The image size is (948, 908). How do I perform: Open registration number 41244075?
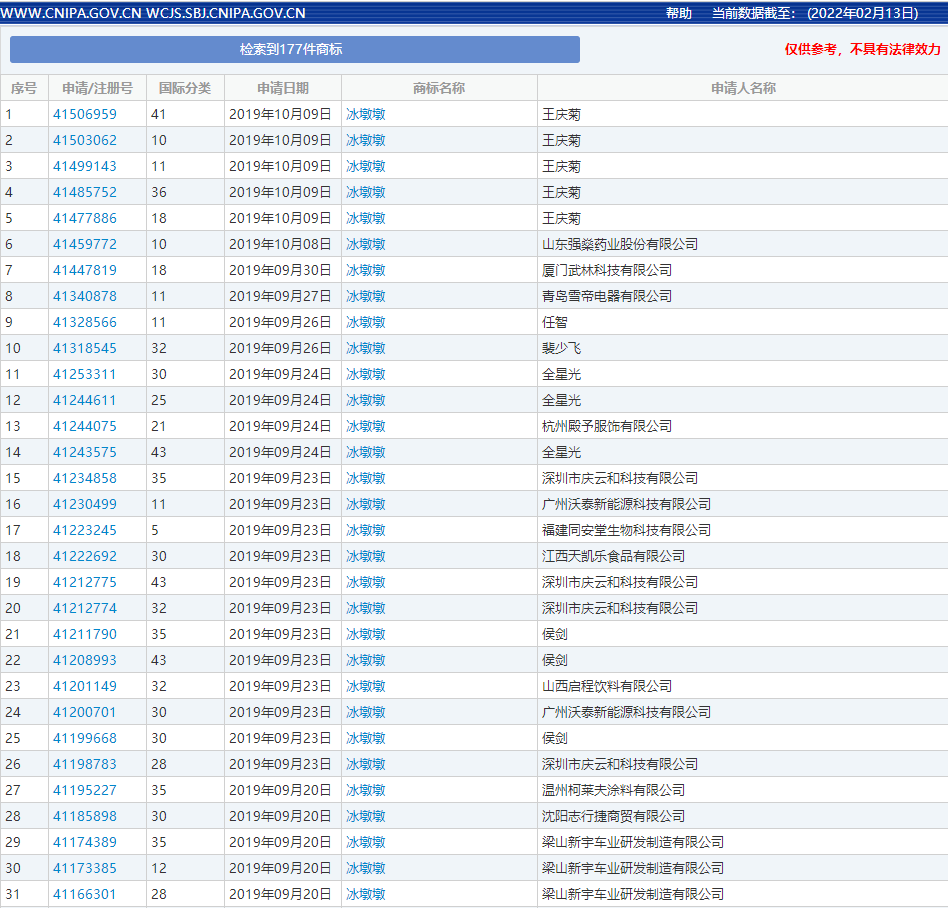(85, 426)
